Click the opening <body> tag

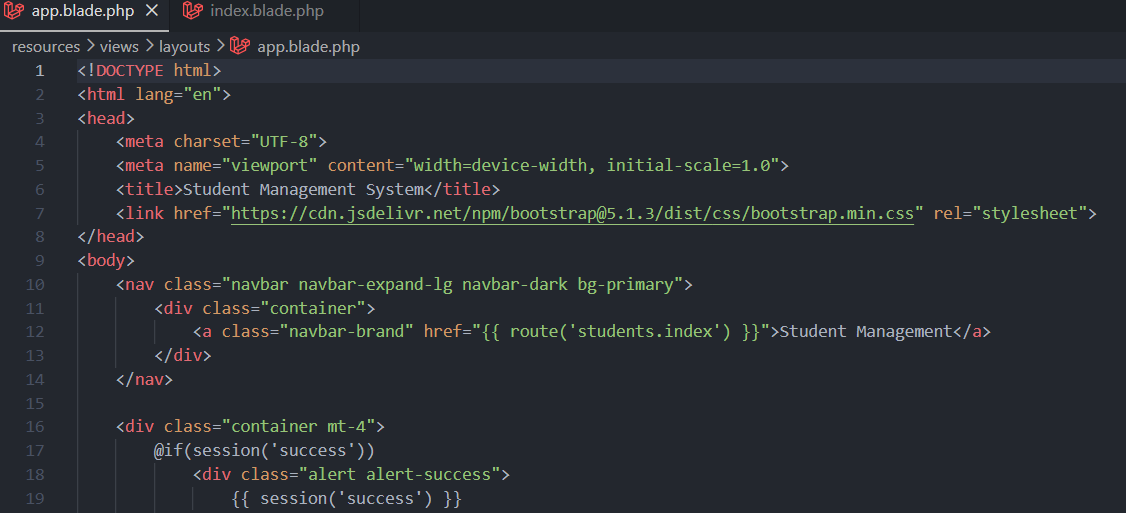pyautogui.click(x=106, y=261)
